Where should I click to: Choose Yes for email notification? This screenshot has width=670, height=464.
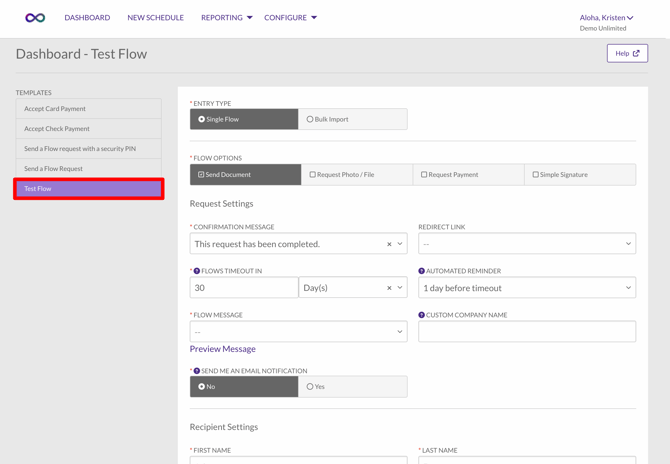tap(352, 387)
